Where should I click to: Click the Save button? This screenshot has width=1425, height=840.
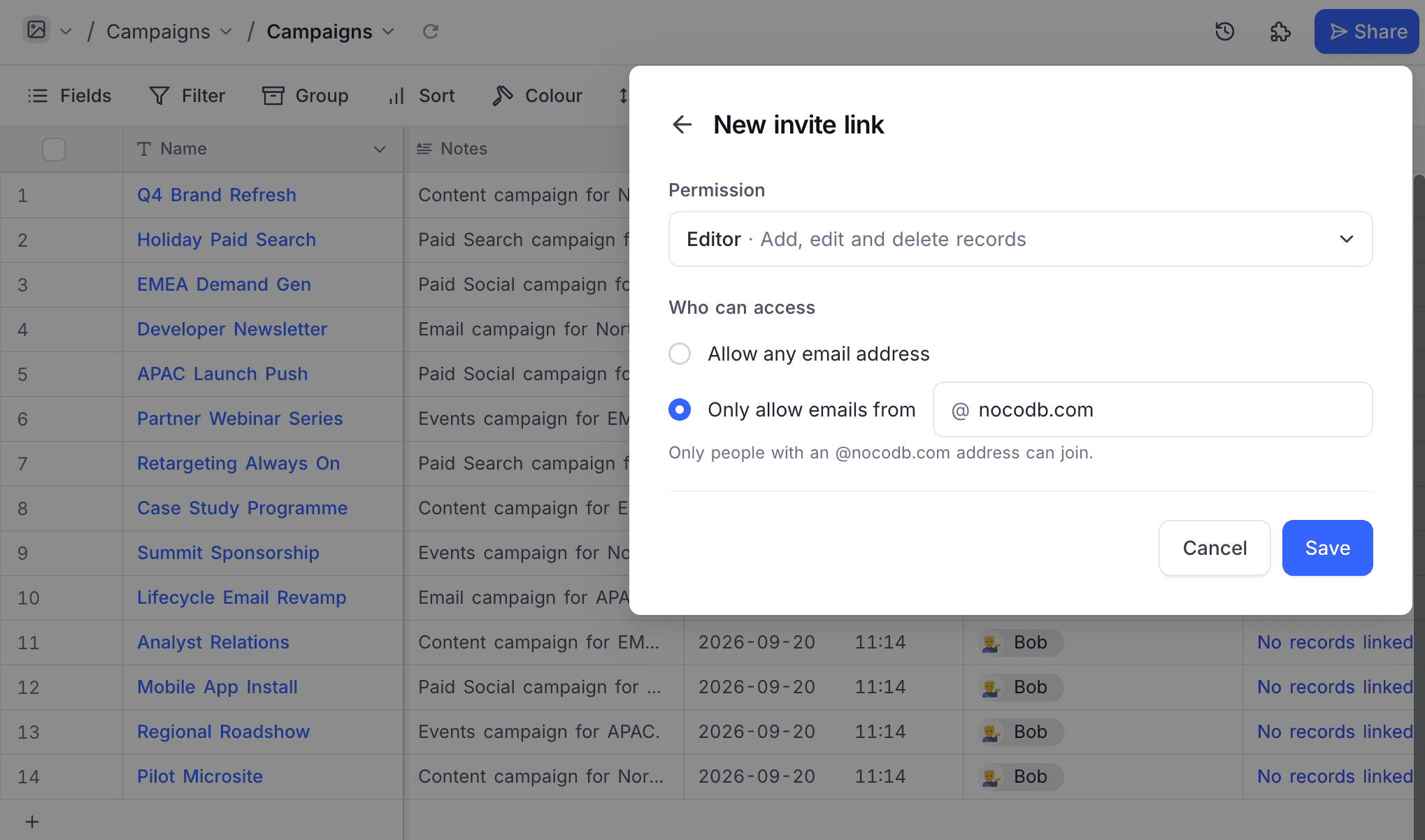tap(1327, 548)
